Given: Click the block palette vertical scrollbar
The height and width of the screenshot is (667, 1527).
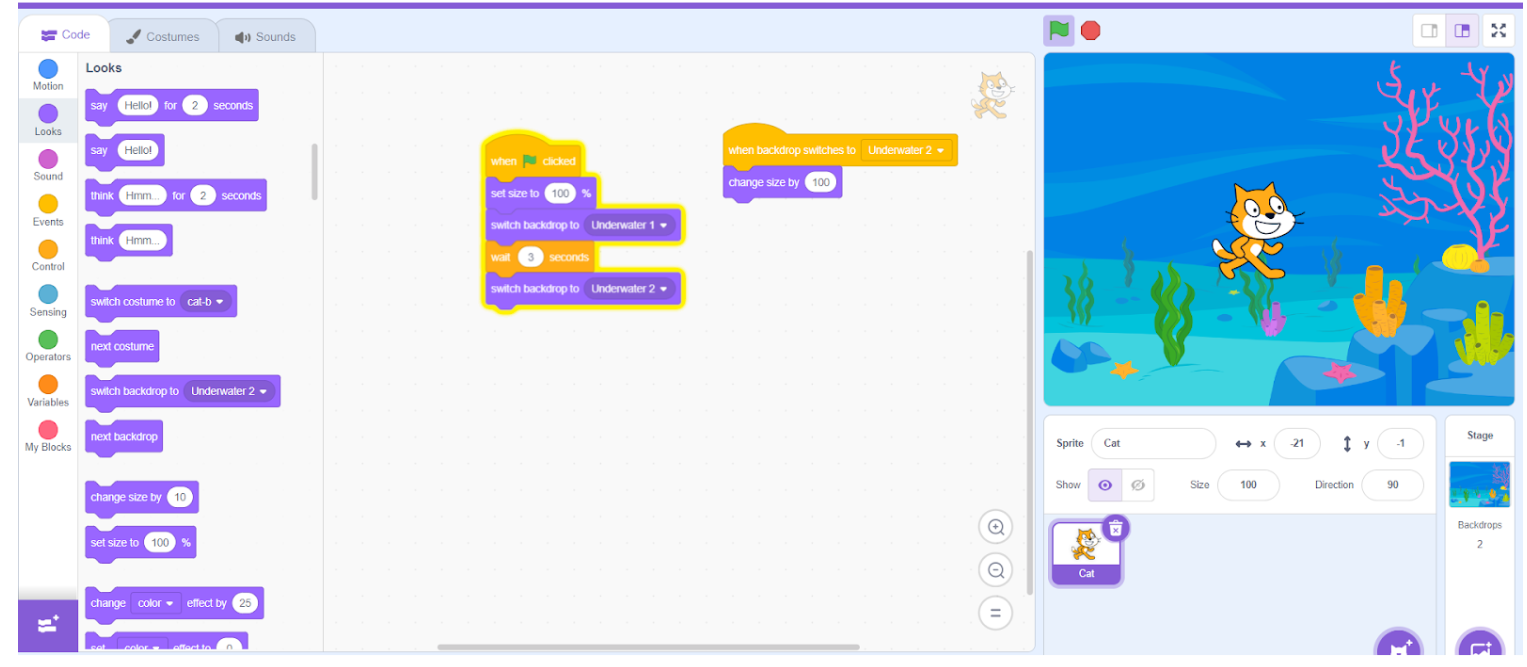Looking at the screenshot, I should coord(315,171).
